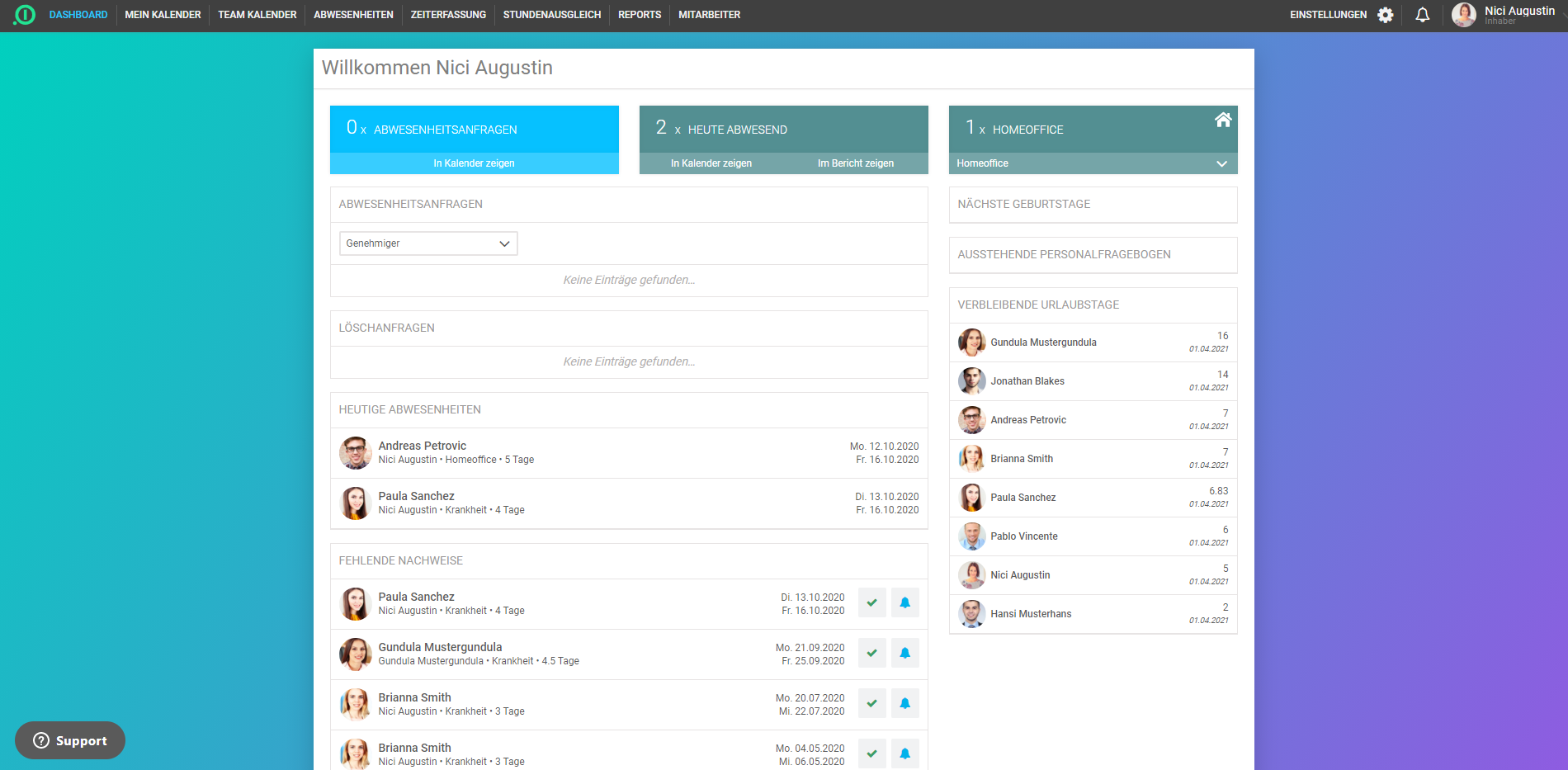1568x770 pixels.
Task: Click the app logo in top-left corner
Action: (x=25, y=15)
